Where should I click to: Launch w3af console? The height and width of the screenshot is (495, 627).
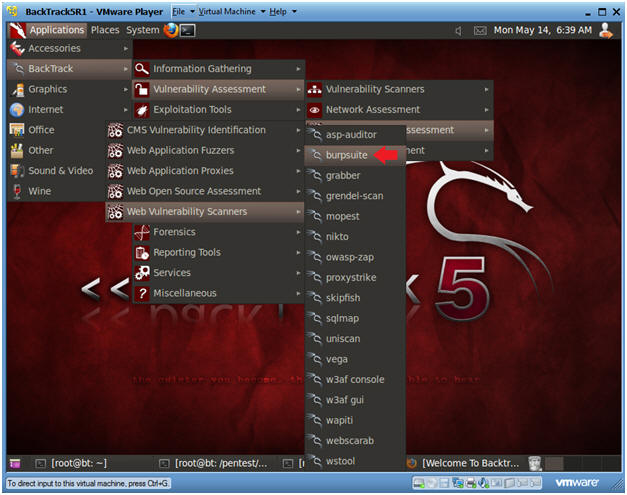click(355, 379)
